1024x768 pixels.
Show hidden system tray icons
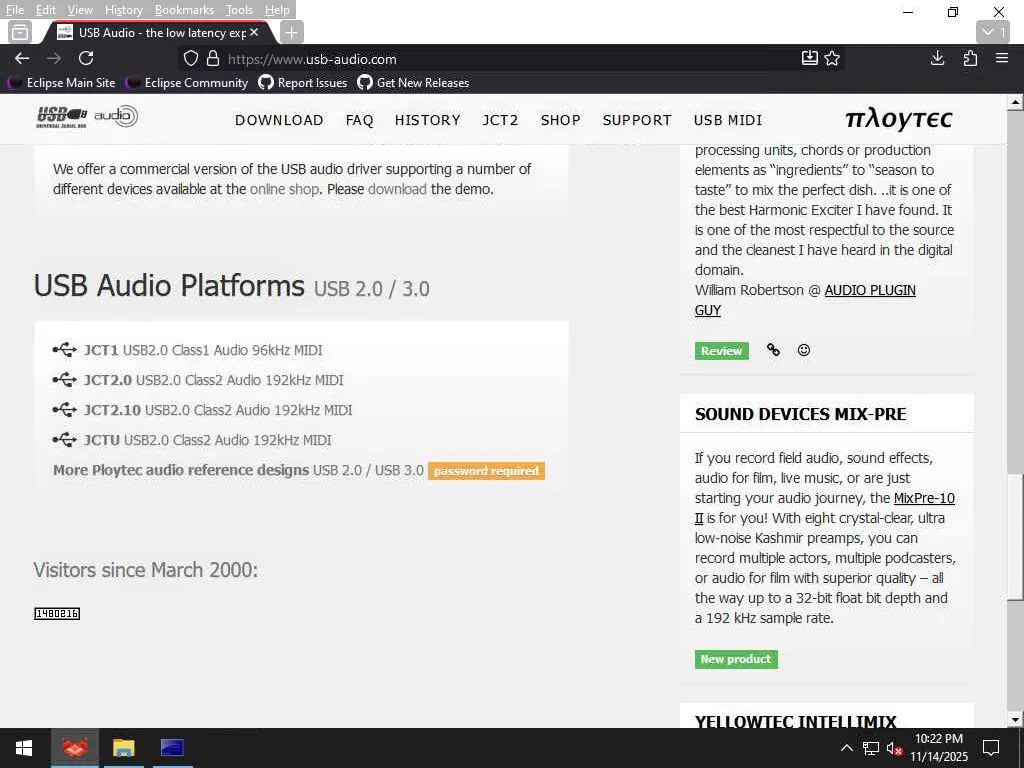point(846,748)
